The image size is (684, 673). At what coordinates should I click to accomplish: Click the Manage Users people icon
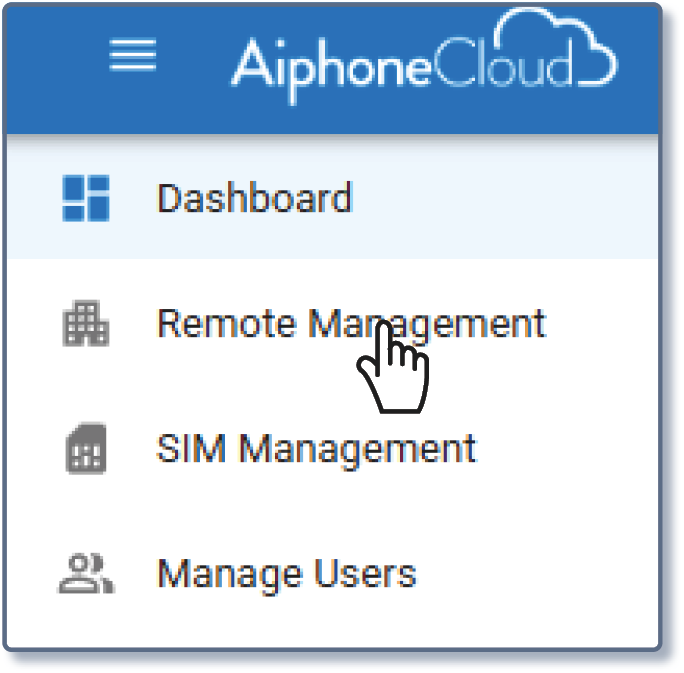[x=85, y=574]
